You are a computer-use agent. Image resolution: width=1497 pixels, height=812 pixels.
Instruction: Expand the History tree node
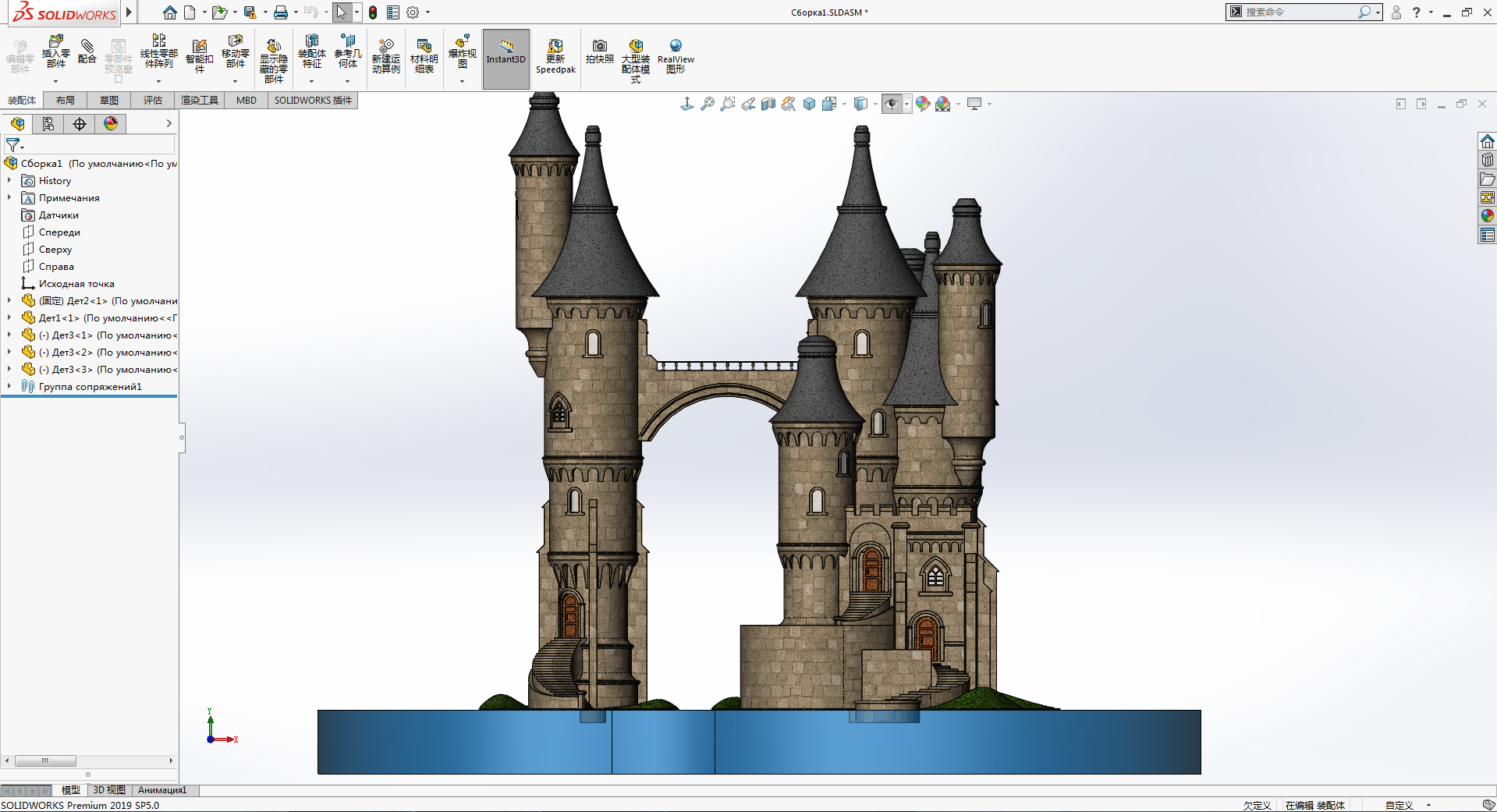[x=9, y=180]
